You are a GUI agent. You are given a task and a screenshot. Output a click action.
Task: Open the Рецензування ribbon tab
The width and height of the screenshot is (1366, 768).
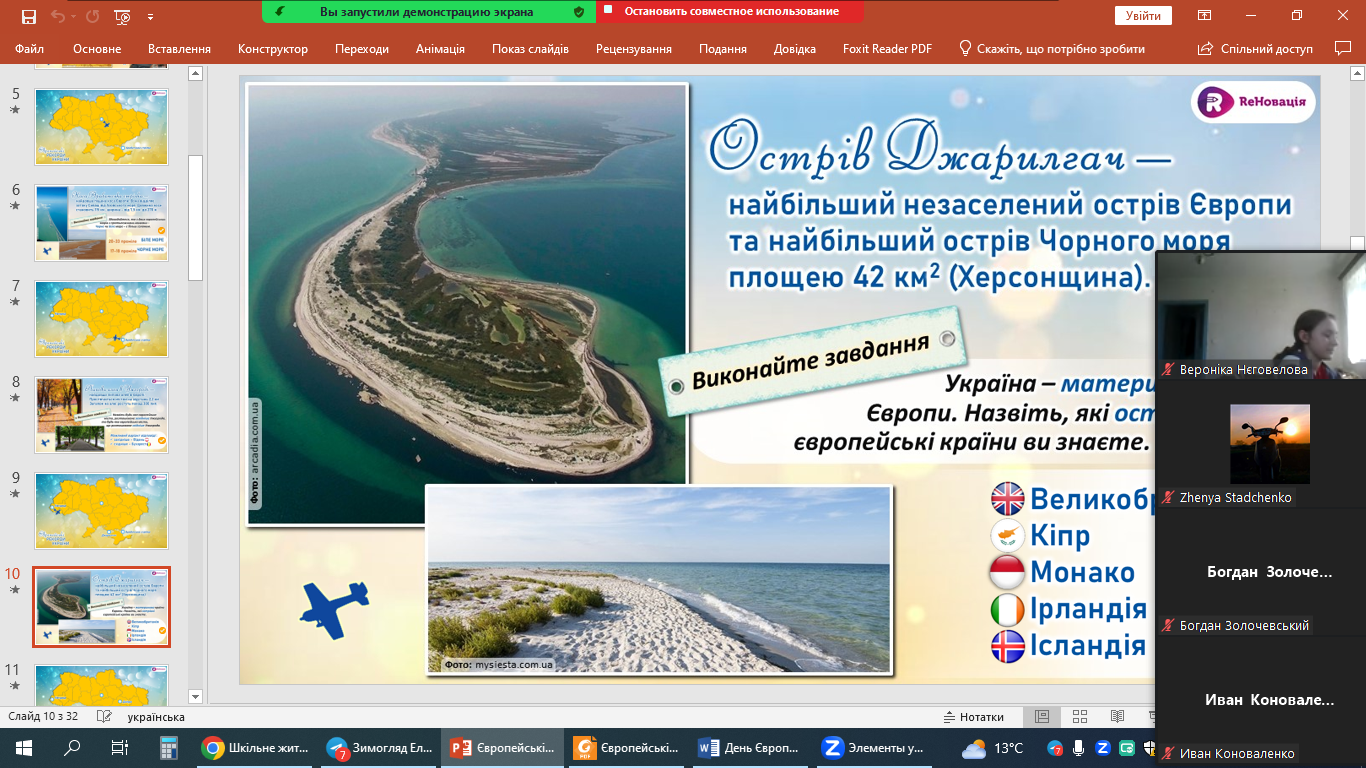[634, 48]
